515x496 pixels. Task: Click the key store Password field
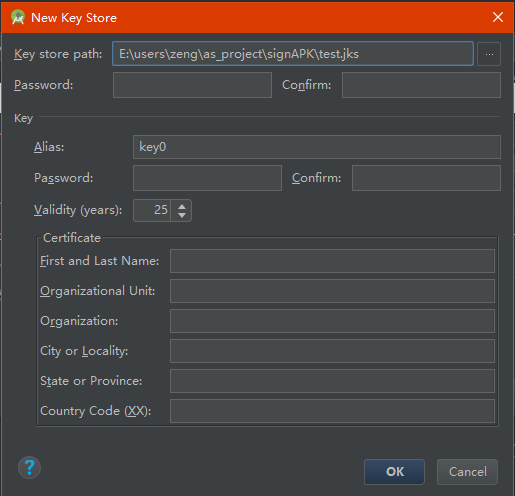(x=192, y=85)
